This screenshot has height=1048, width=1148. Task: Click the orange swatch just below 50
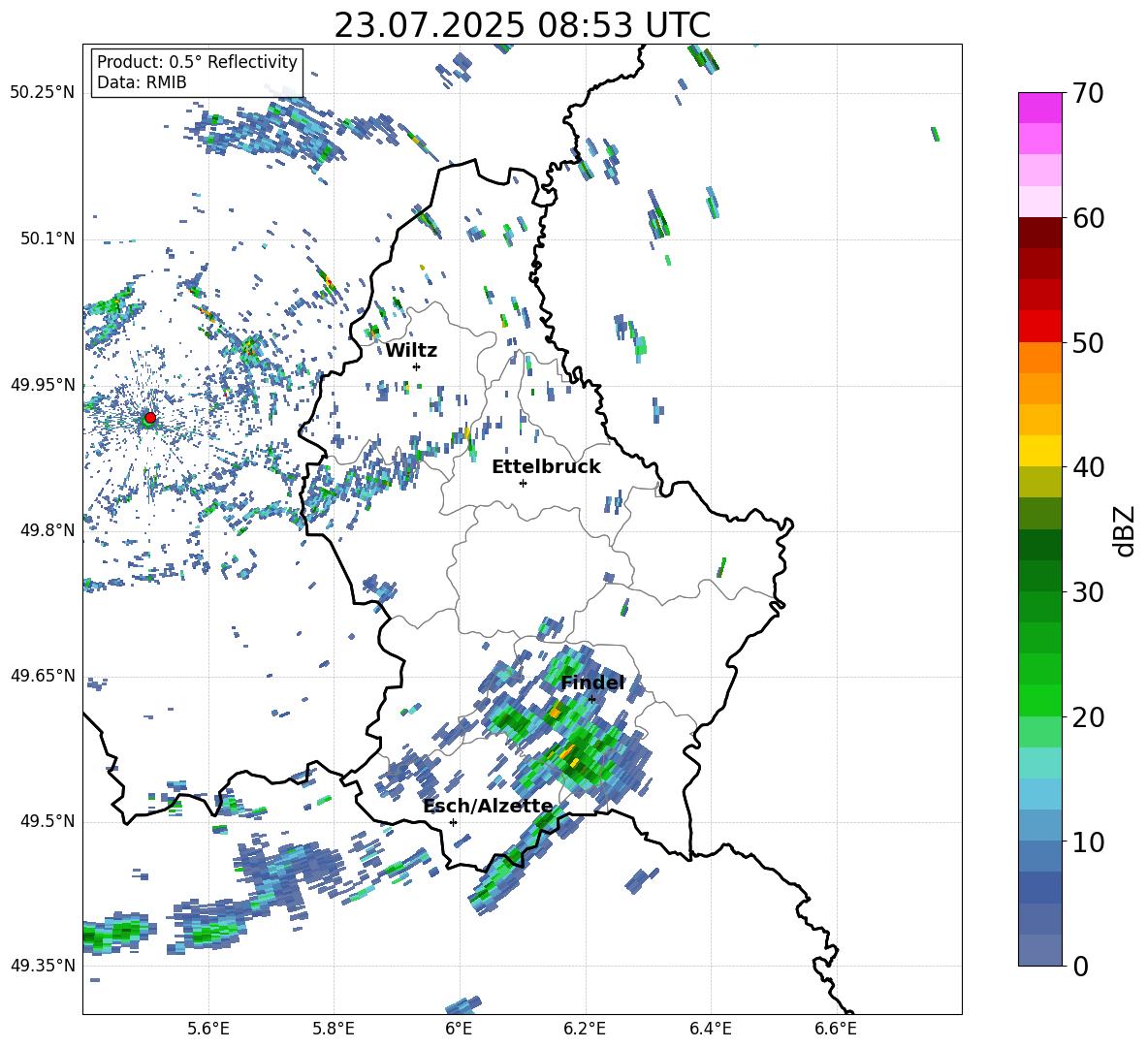click(1040, 357)
